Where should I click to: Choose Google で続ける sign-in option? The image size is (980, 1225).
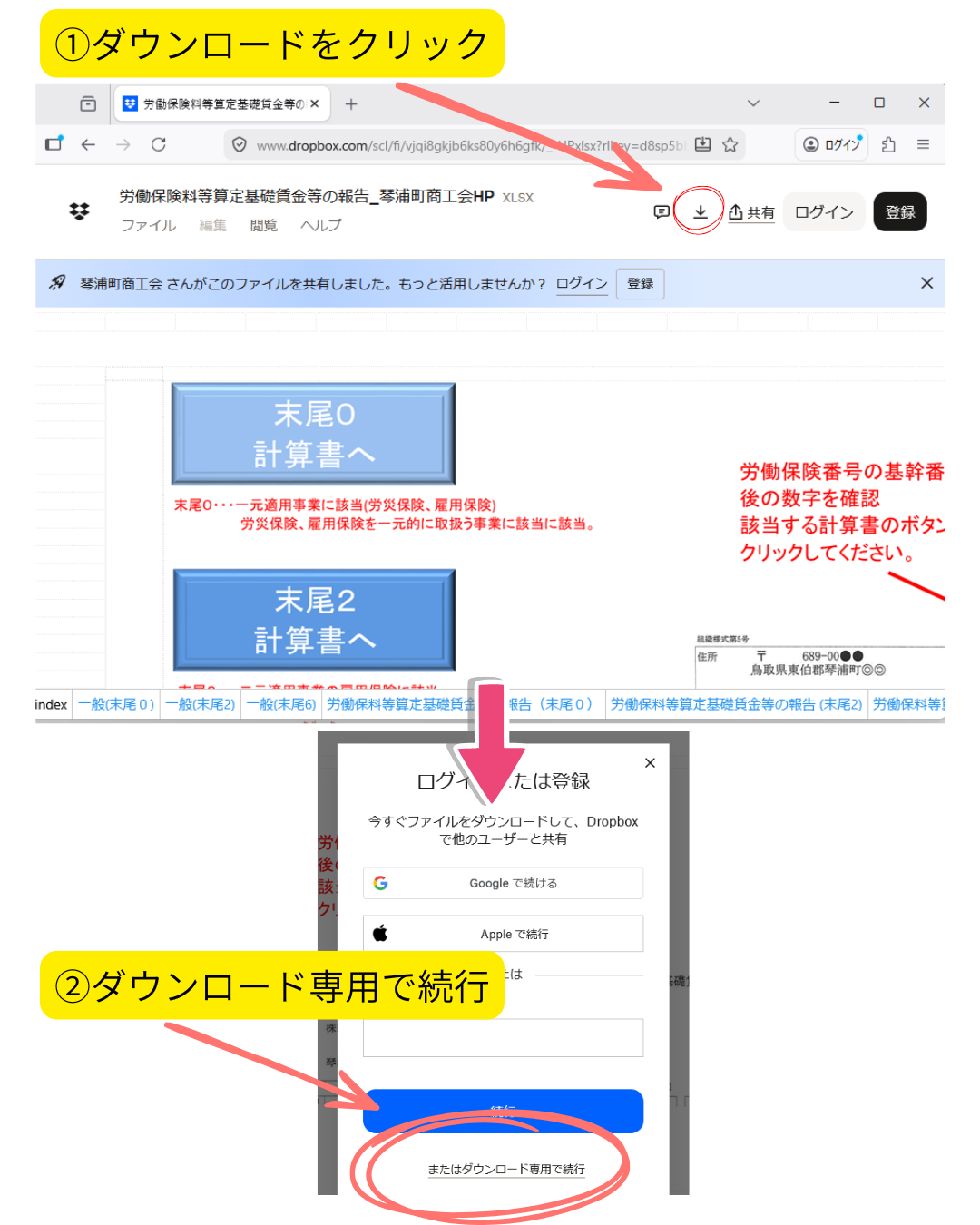(503, 883)
